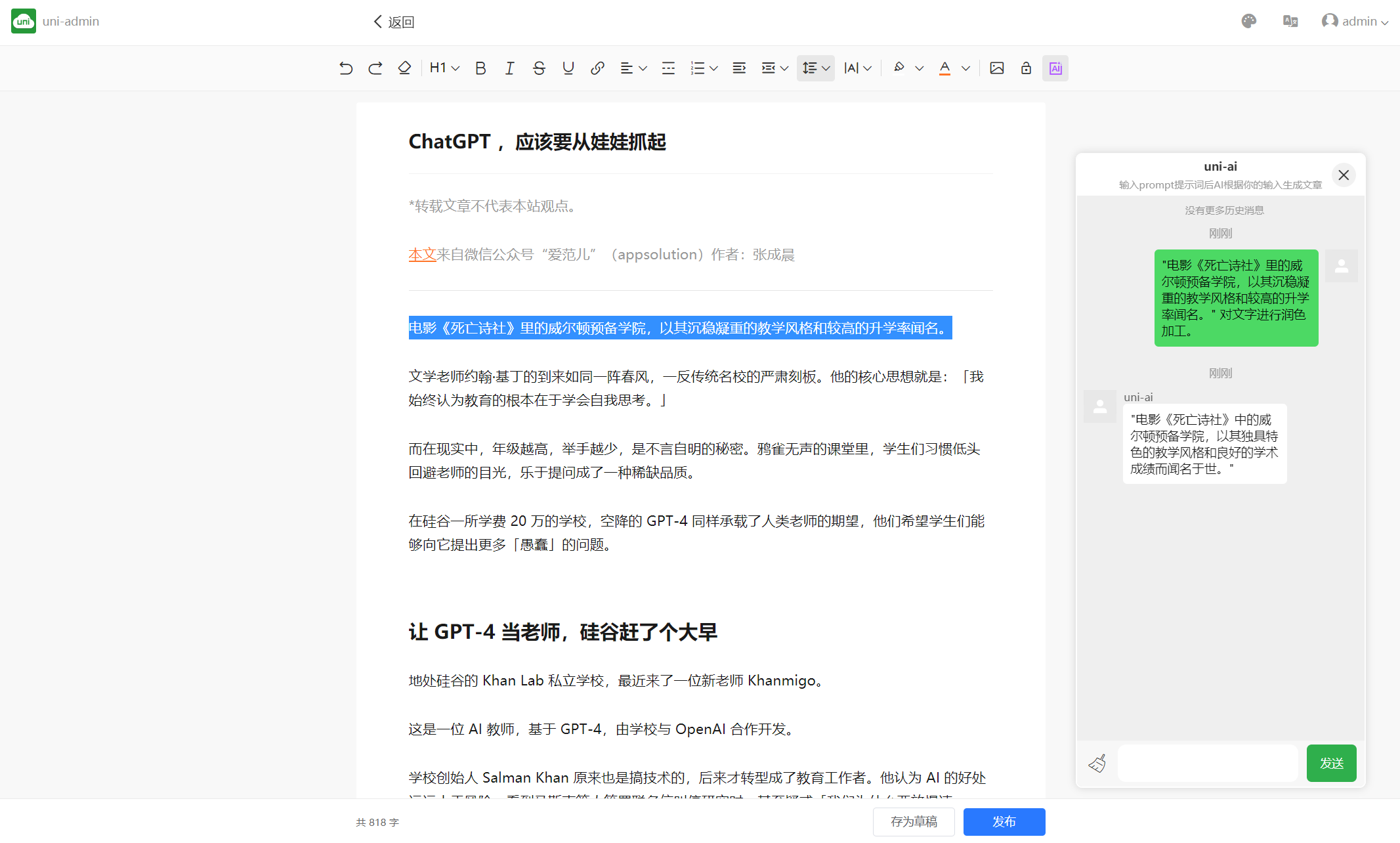Click the user avatar beside green message
This screenshot has height=843, width=1400.
pos(1342,266)
